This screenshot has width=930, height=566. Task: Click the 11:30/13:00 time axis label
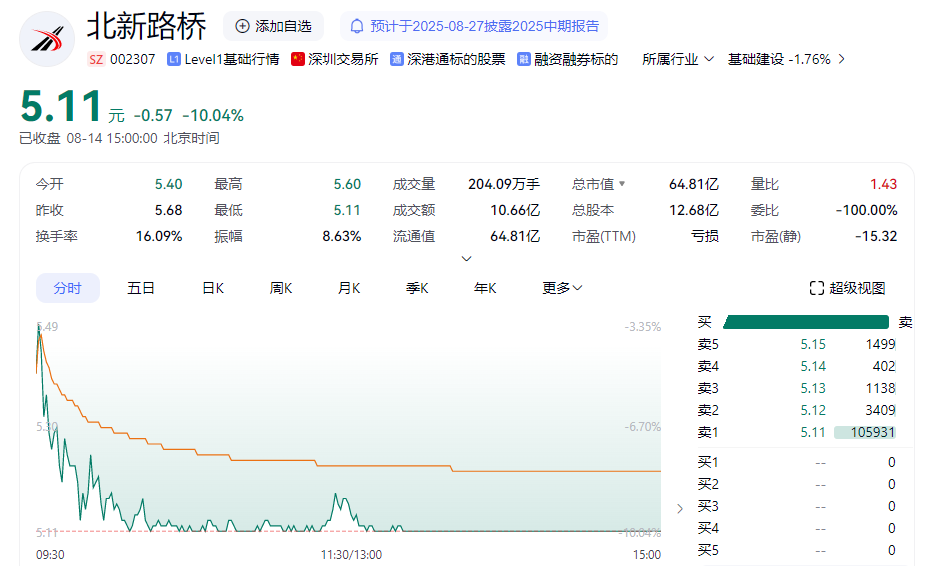click(351, 555)
